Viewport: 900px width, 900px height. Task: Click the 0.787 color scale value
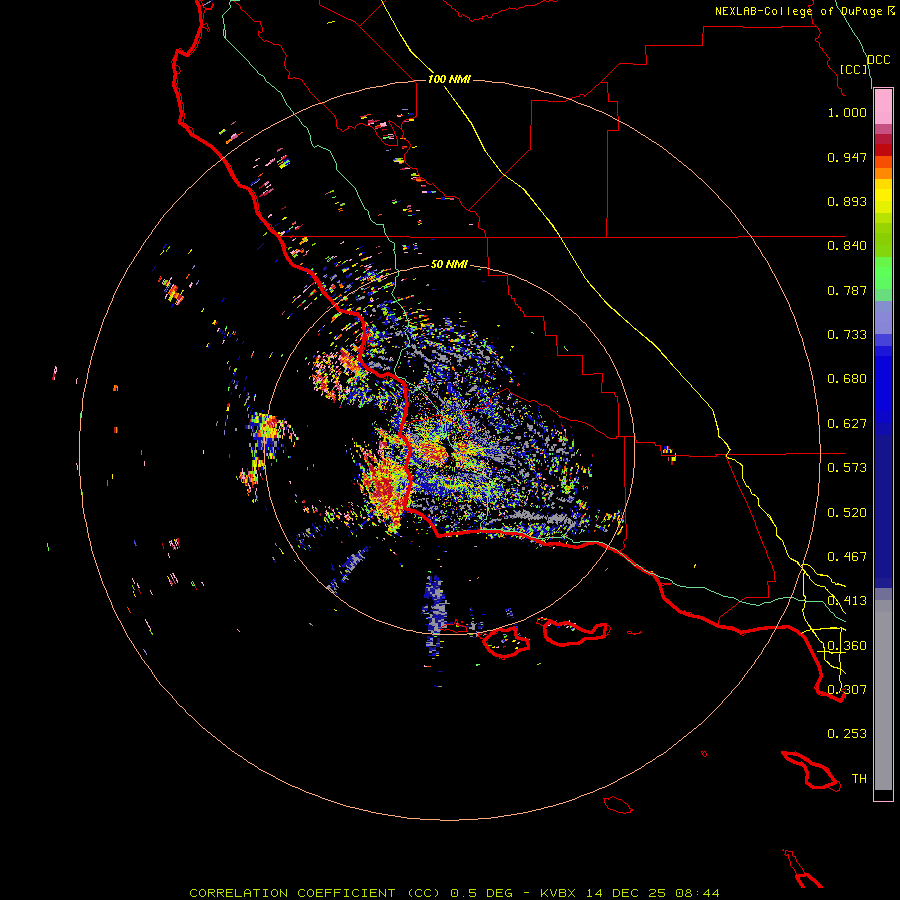coord(847,290)
